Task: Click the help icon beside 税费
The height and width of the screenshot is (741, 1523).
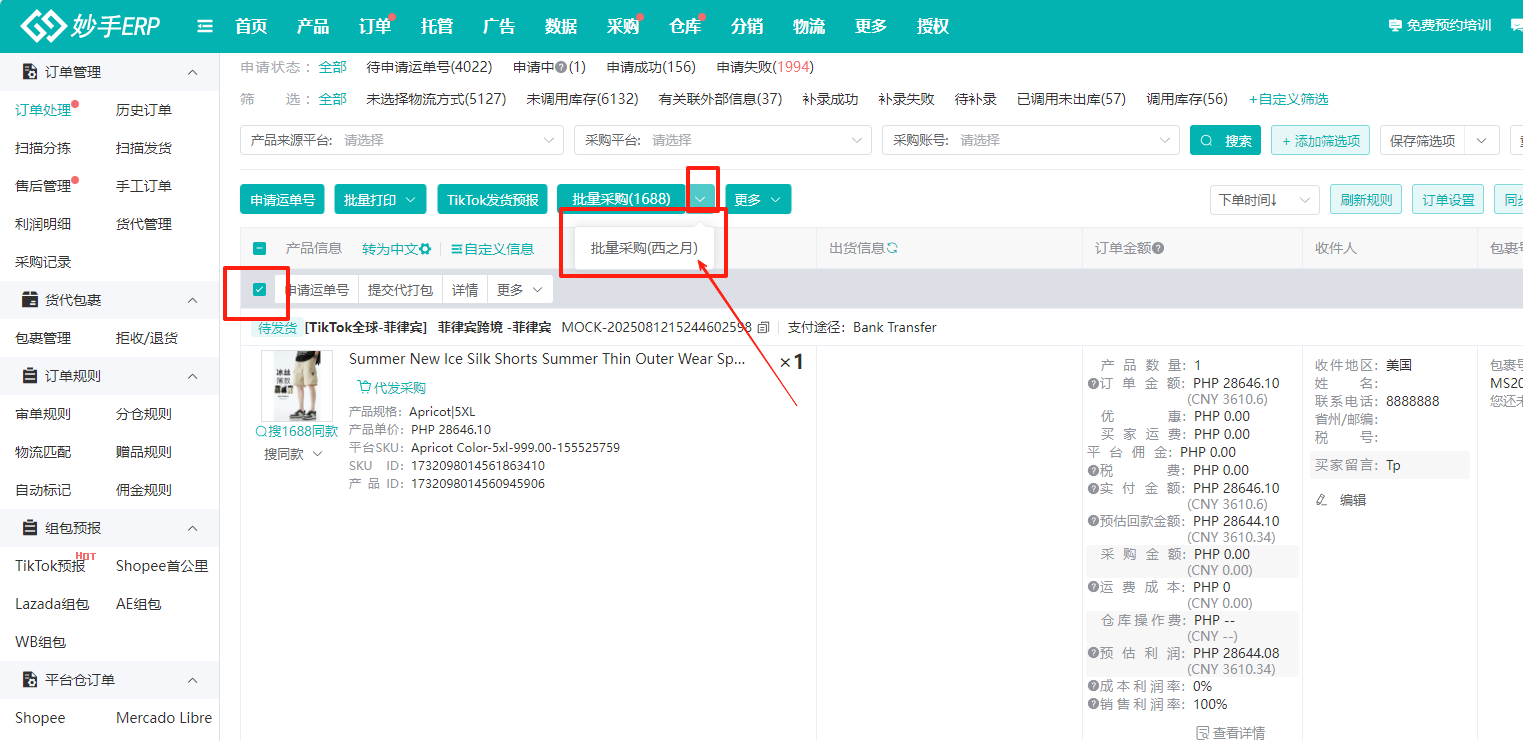Action: [1093, 470]
